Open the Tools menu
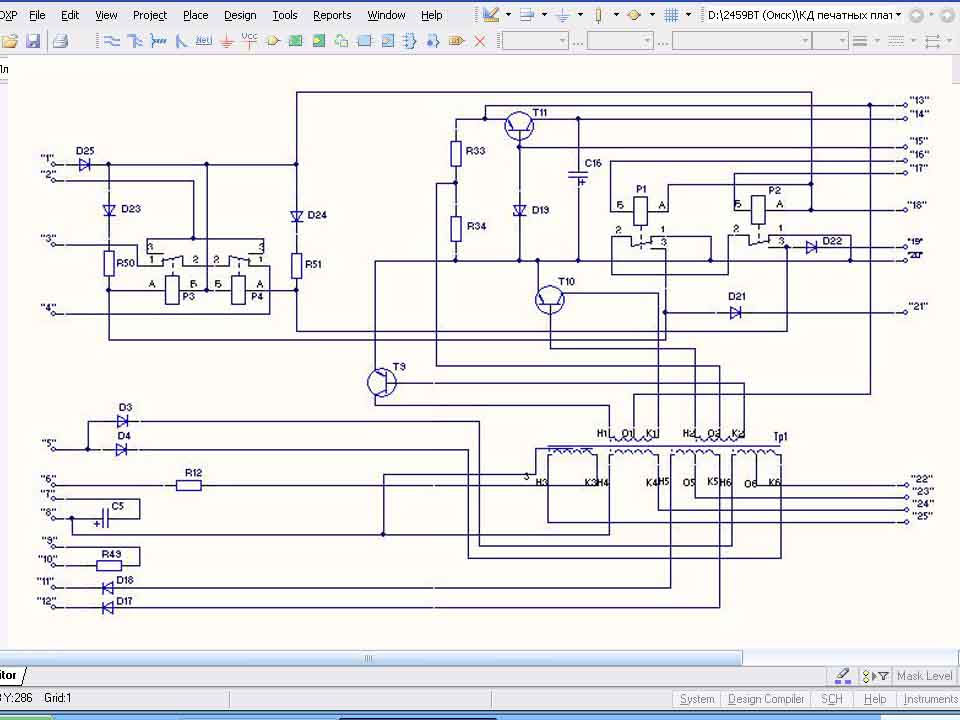The image size is (960, 720). tap(285, 15)
